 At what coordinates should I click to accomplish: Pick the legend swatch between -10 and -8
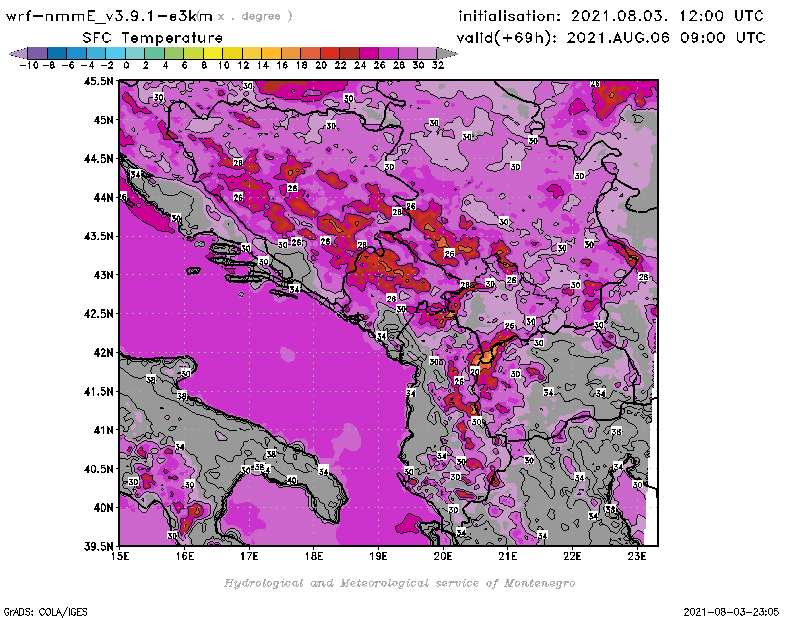click(38, 53)
